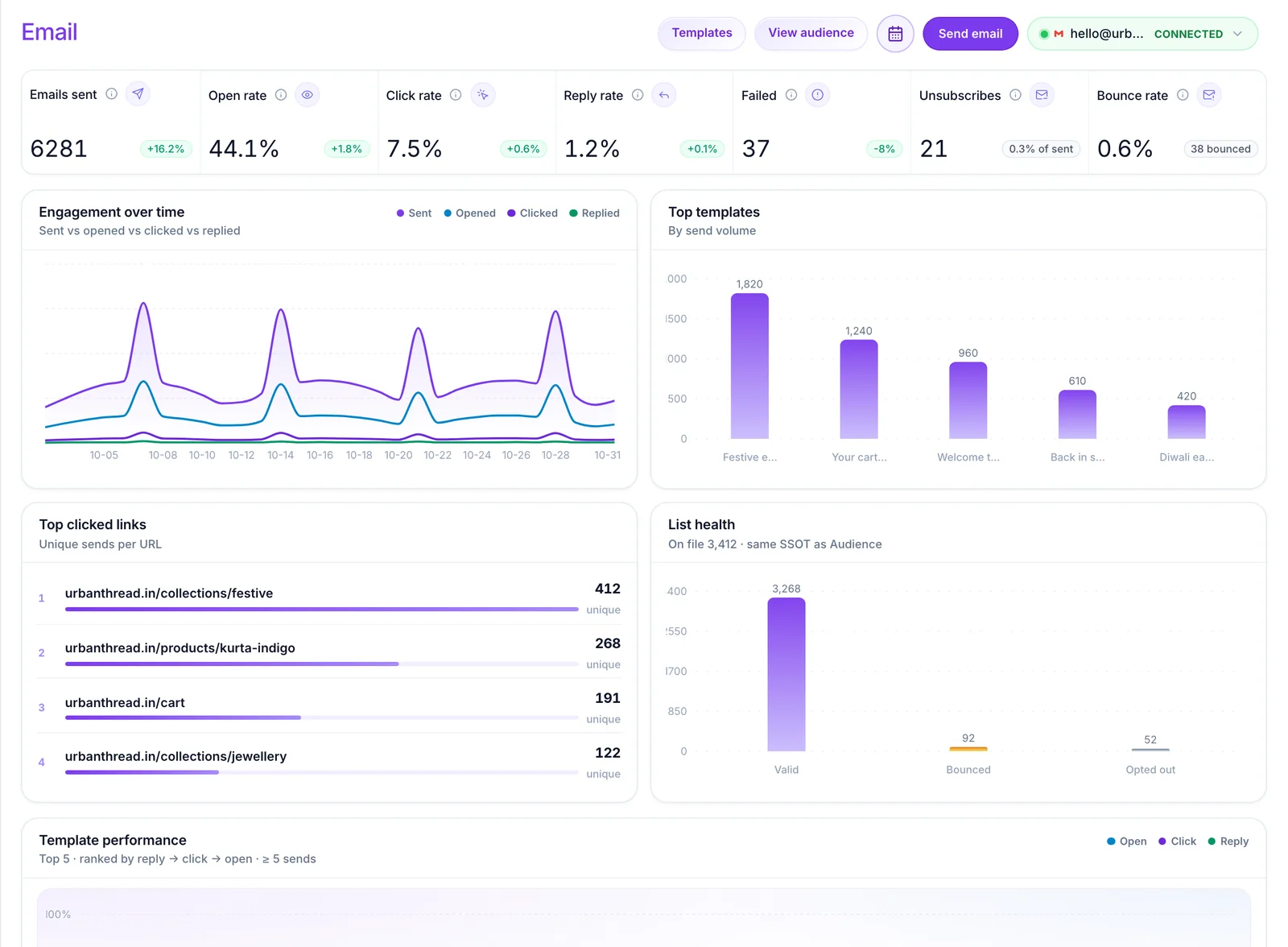The width and height of the screenshot is (1288, 947).
Task: Show info tooltip for Click rate
Action: point(456,95)
